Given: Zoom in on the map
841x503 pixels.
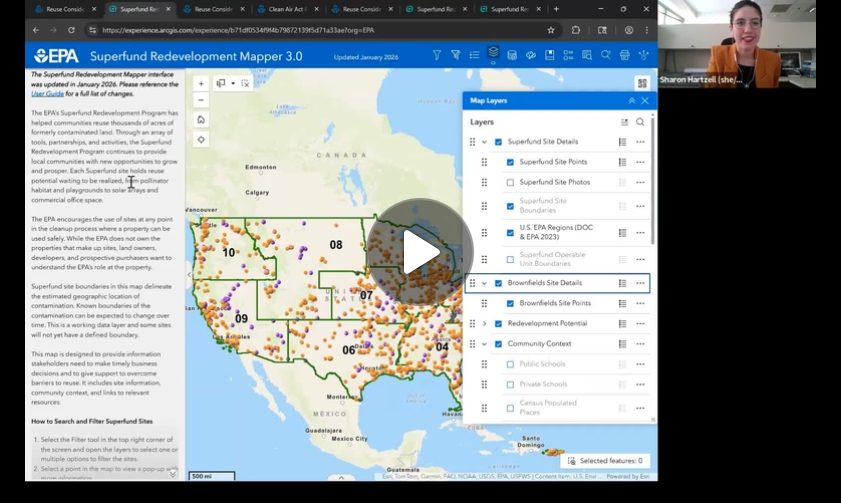Looking at the screenshot, I should [x=201, y=84].
